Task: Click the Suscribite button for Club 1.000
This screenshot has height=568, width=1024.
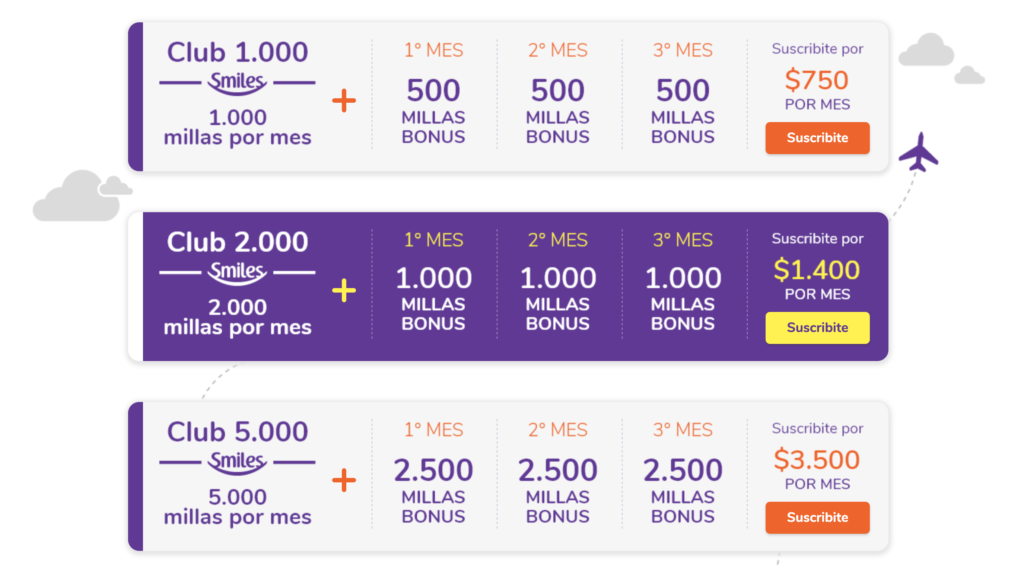Action: coord(817,138)
